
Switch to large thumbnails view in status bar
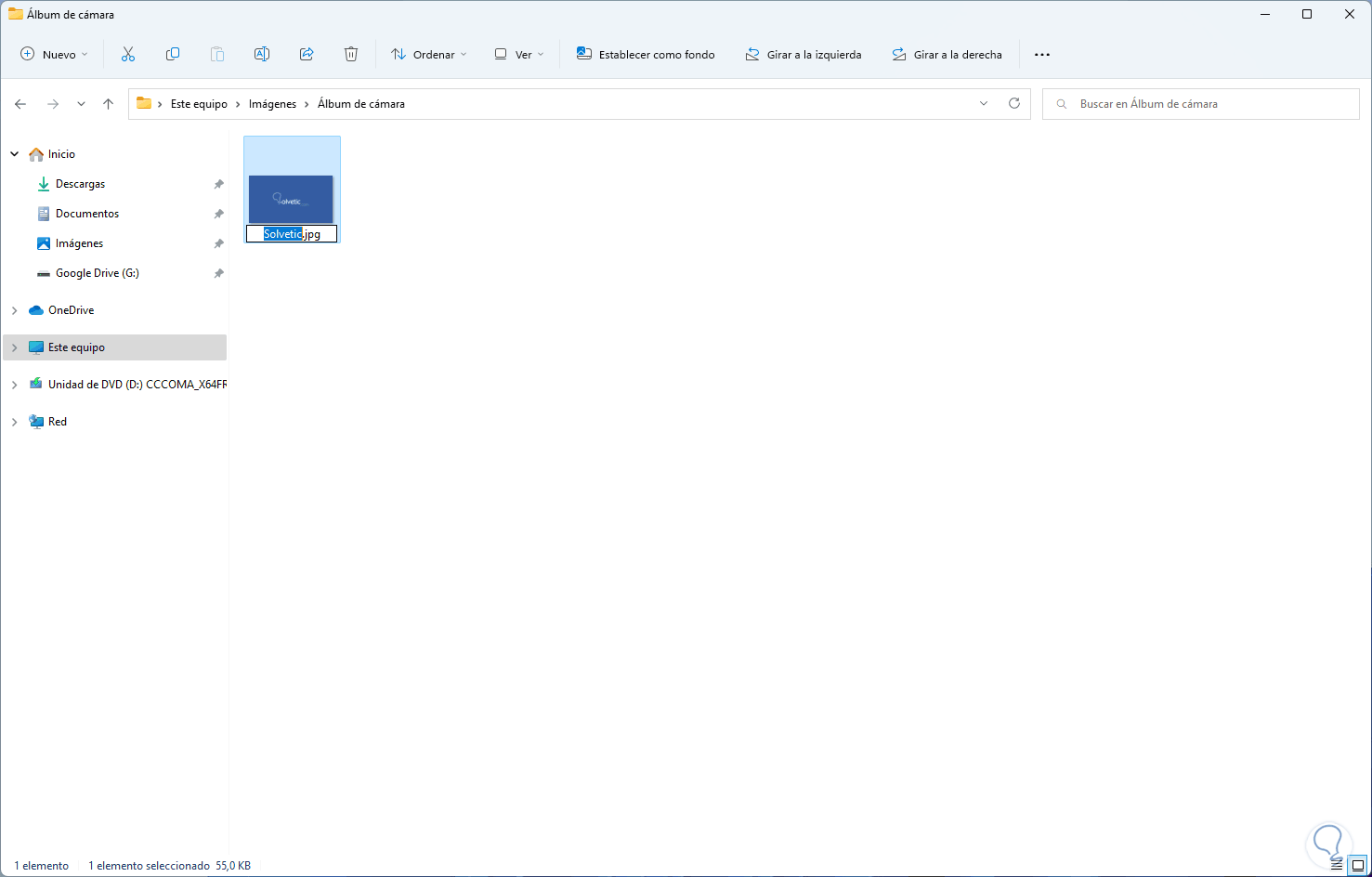pyautogui.click(x=1356, y=865)
